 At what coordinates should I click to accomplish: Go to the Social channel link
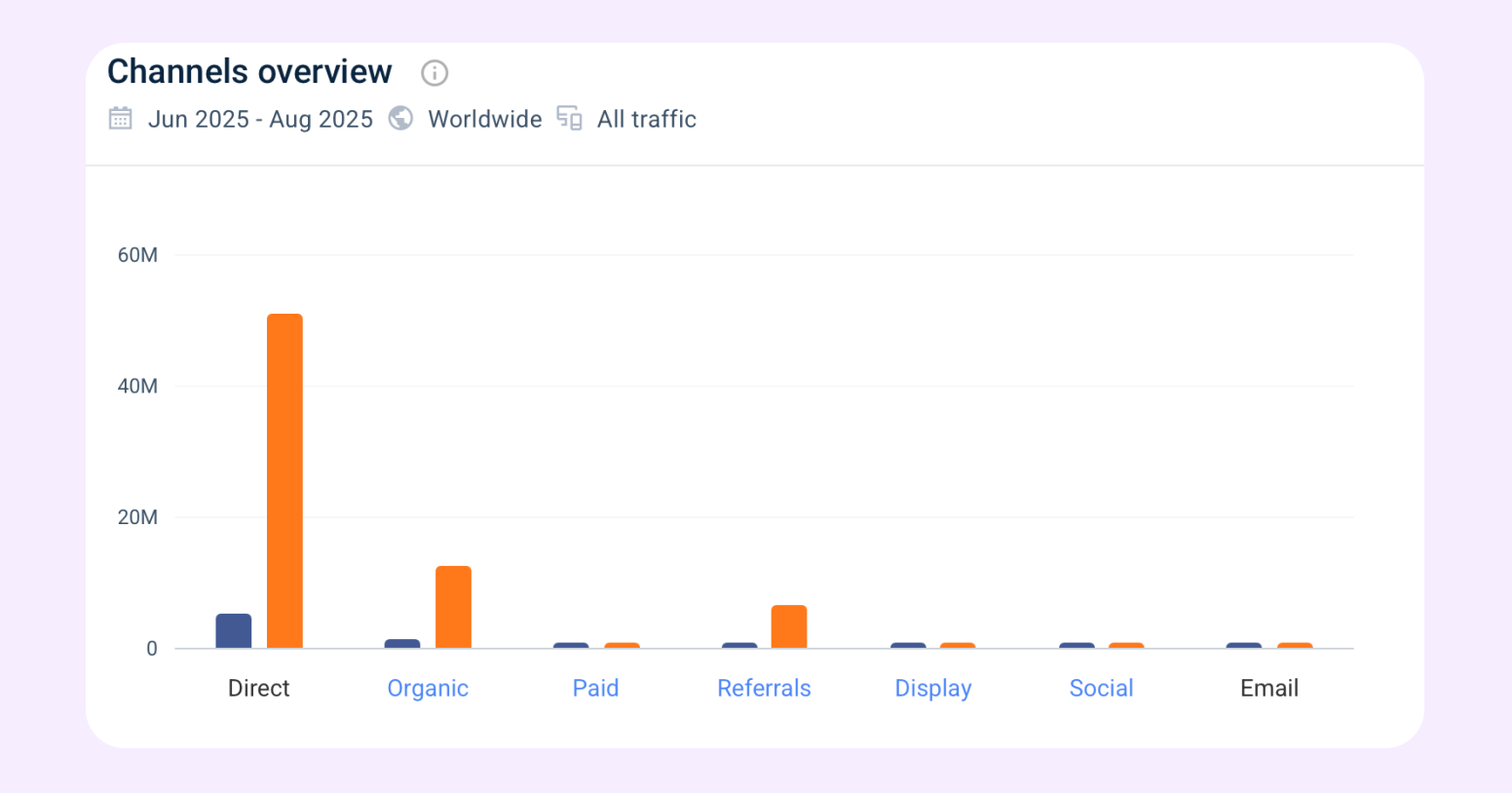[x=1101, y=689]
